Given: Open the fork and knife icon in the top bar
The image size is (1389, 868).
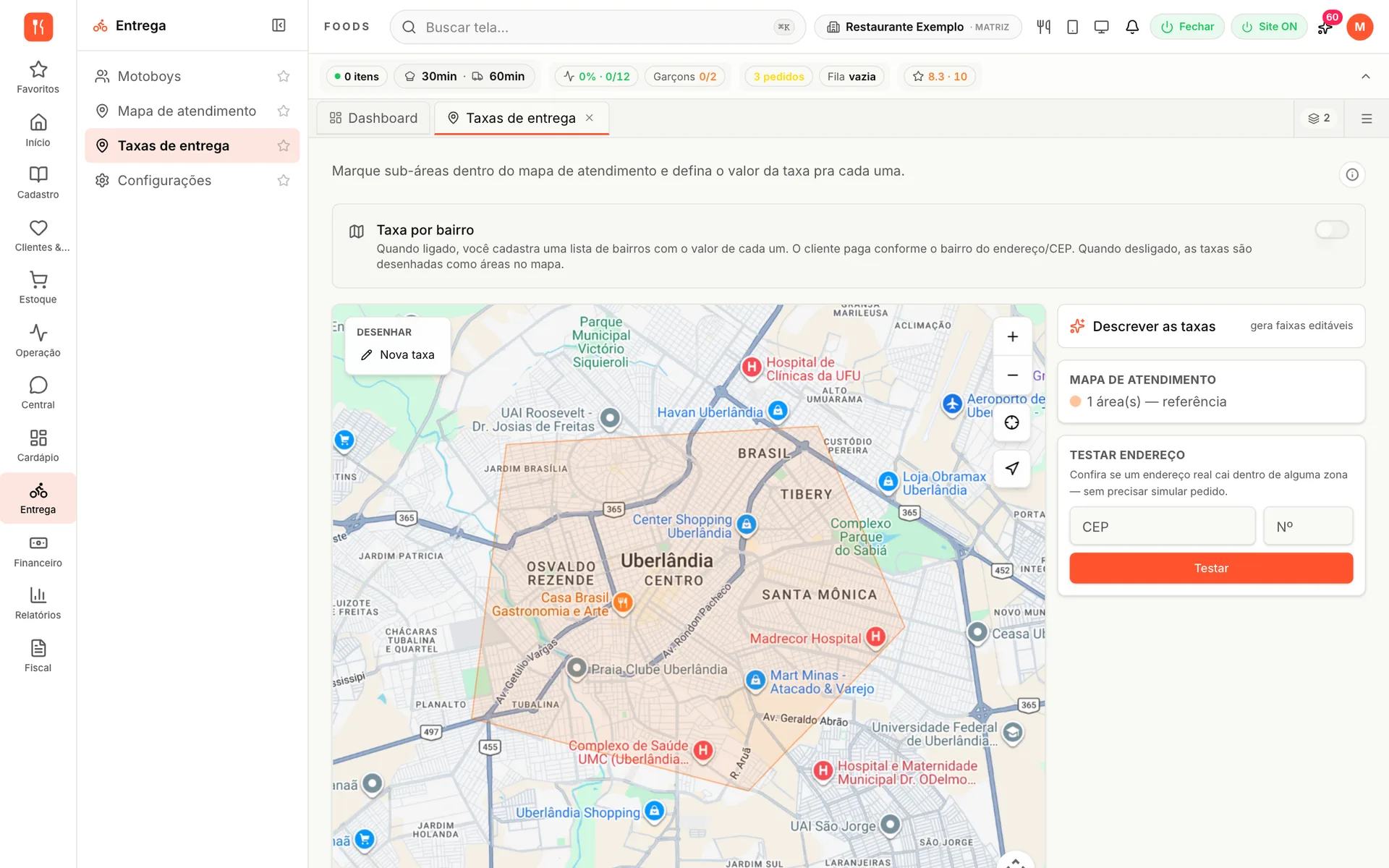Looking at the screenshot, I should 1043,27.
